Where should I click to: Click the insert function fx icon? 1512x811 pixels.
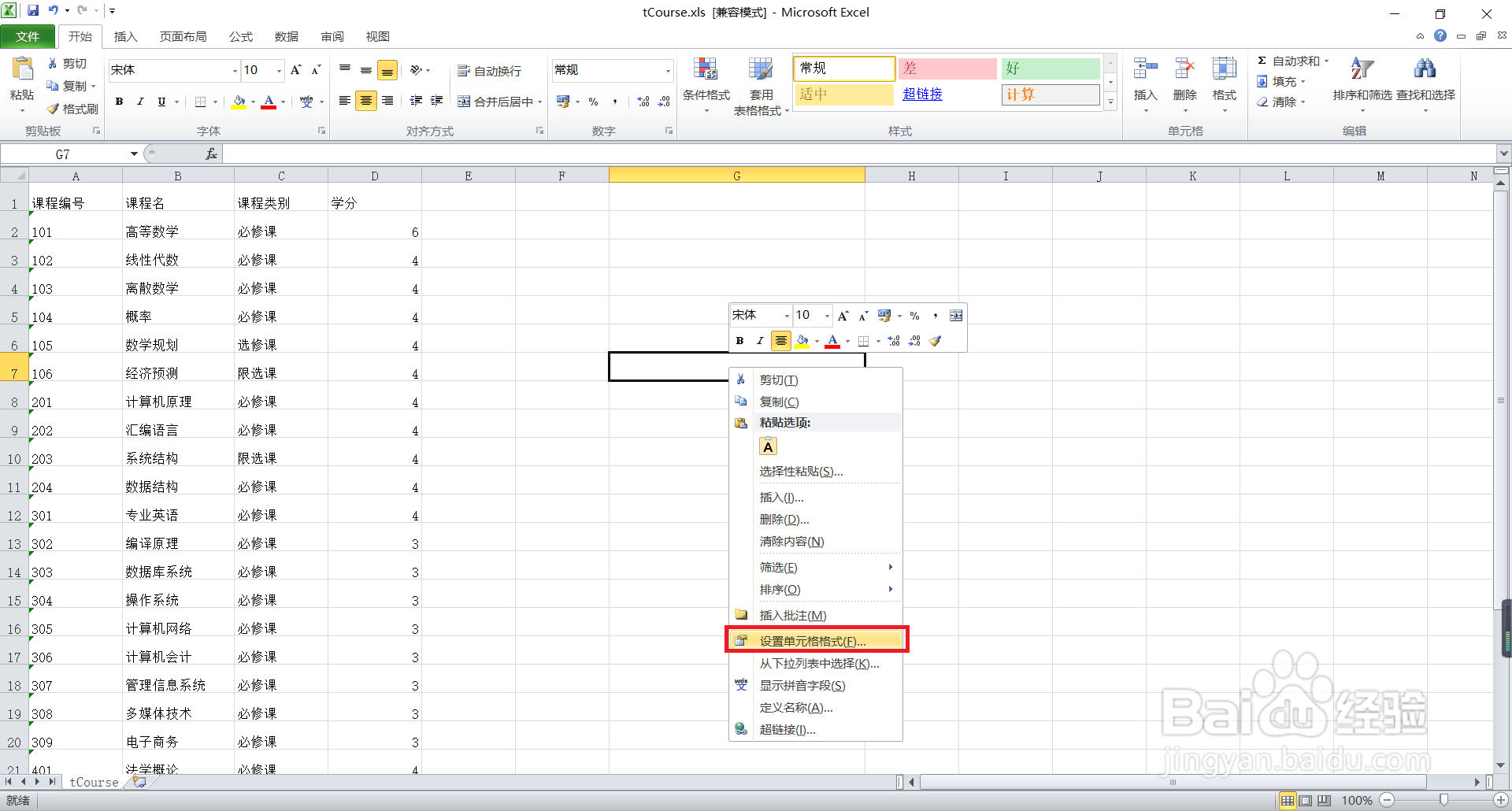pyautogui.click(x=211, y=154)
